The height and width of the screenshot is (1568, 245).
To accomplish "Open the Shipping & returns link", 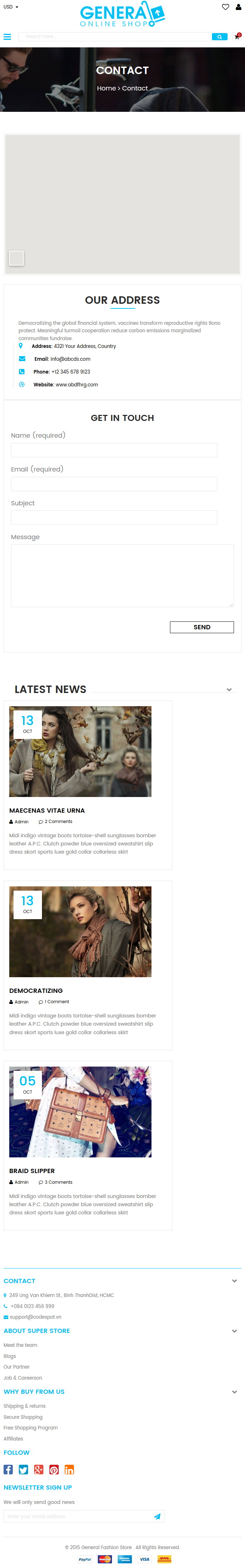I will coord(24,1406).
